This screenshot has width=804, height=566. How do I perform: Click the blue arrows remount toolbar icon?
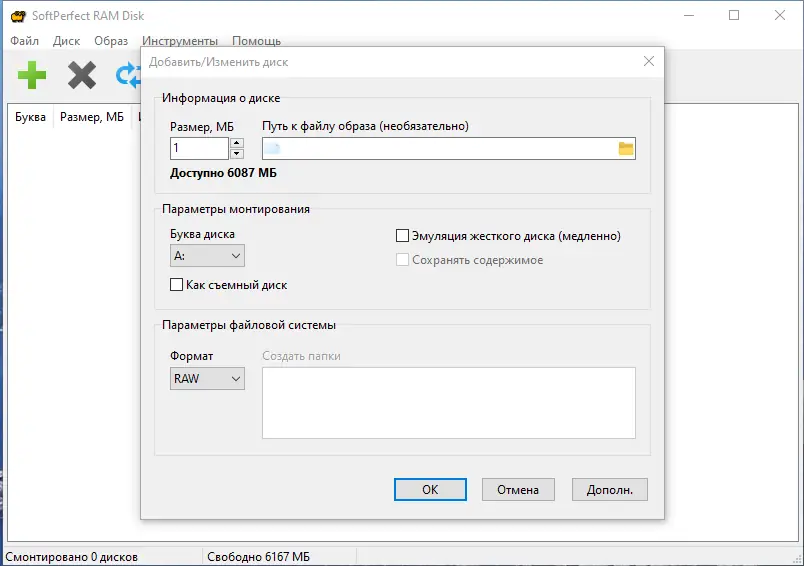pos(128,75)
